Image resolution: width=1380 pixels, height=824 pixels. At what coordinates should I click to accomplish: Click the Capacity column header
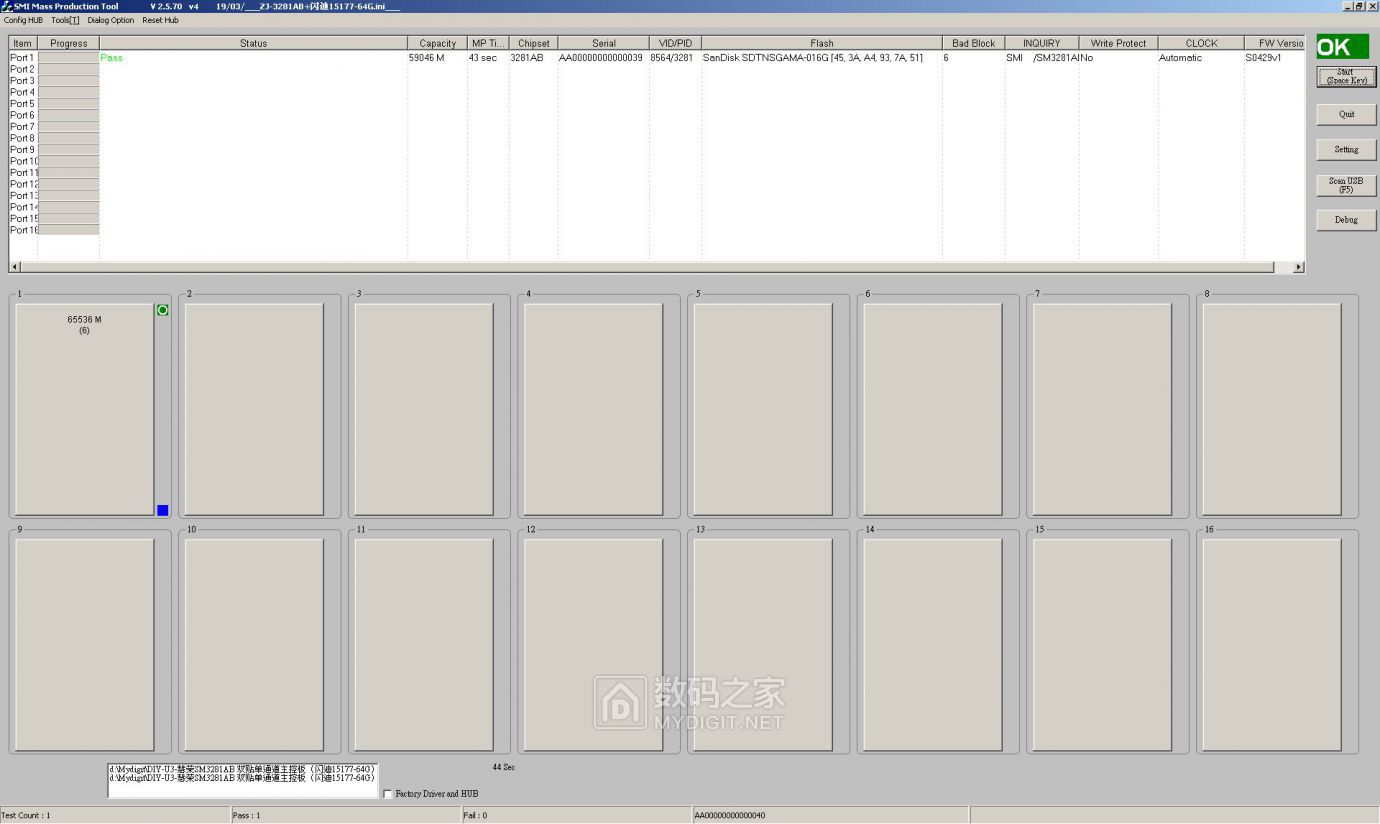(437, 43)
